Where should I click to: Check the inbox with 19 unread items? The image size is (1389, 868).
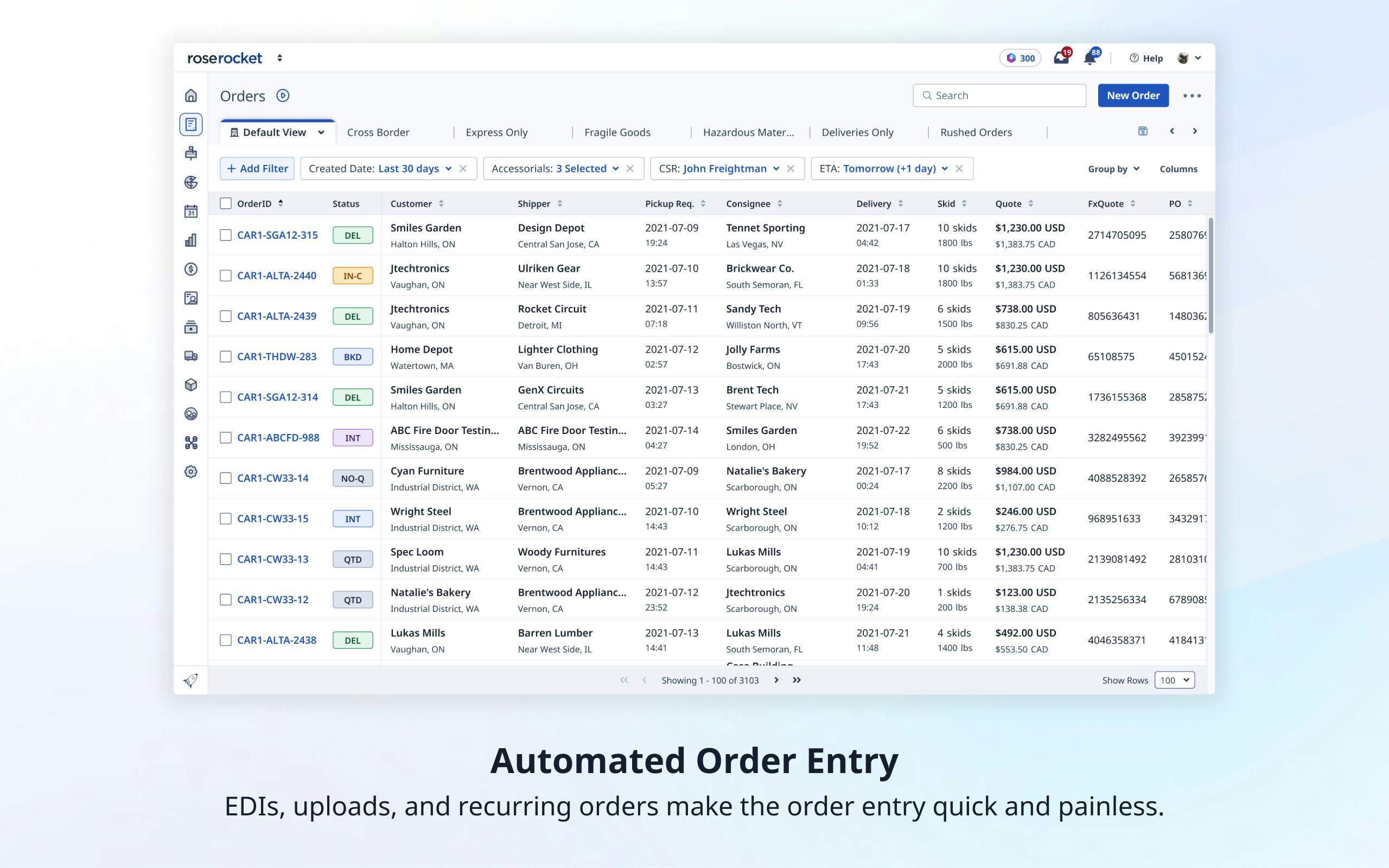(1061, 58)
